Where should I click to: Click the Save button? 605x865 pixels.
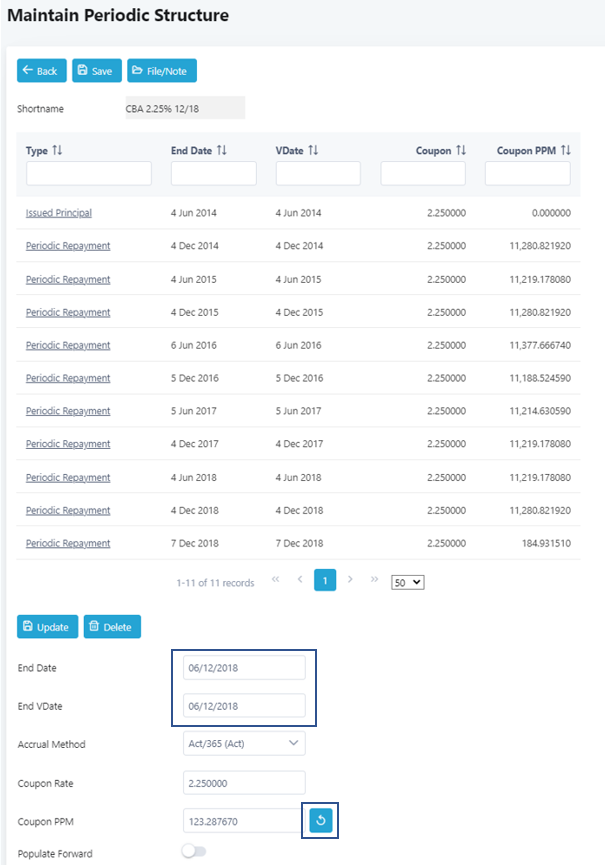(x=96, y=71)
